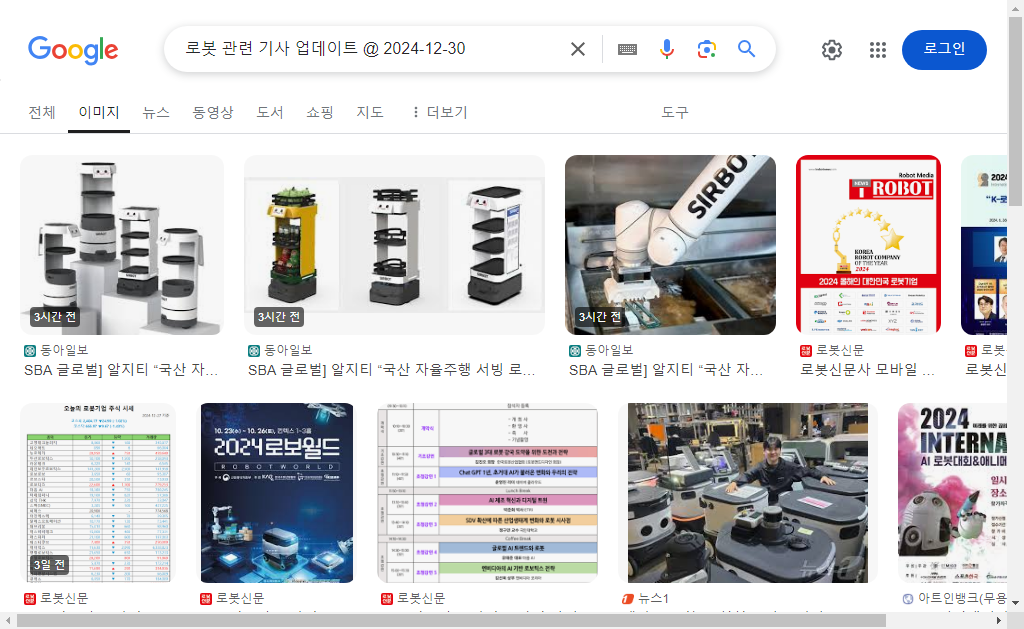Go to the 쇼핑 tab
1024x629 pixels.
click(x=319, y=112)
